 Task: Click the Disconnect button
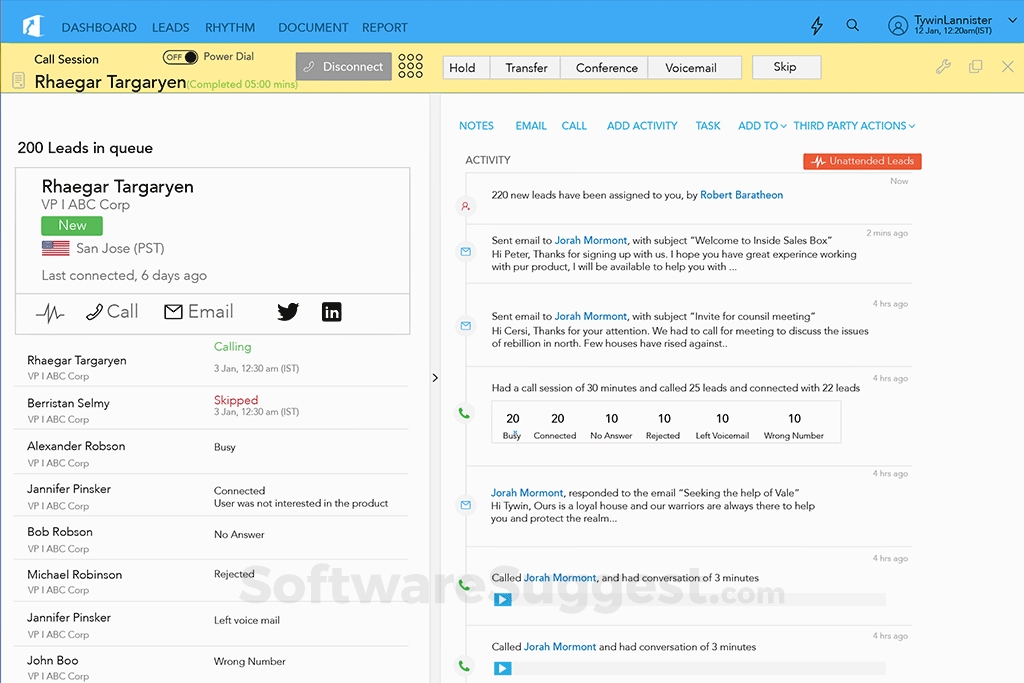click(343, 66)
